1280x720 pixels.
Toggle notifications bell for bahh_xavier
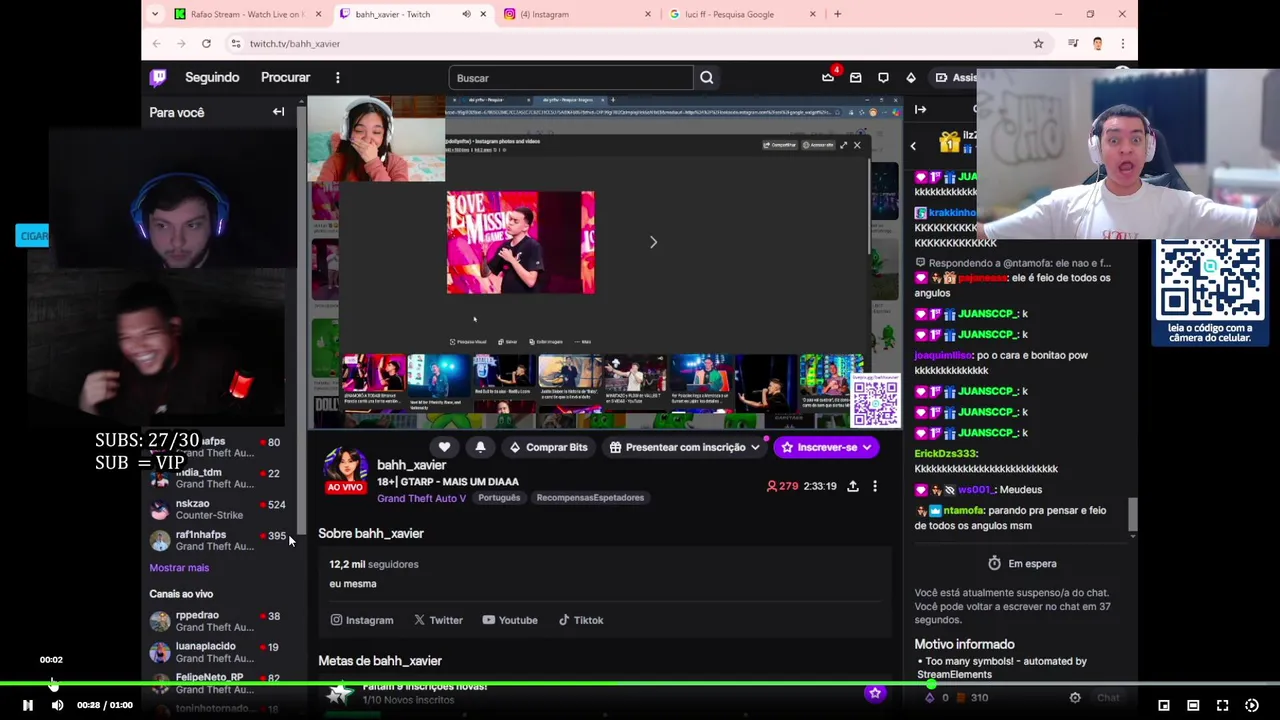(x=480, y=447)
